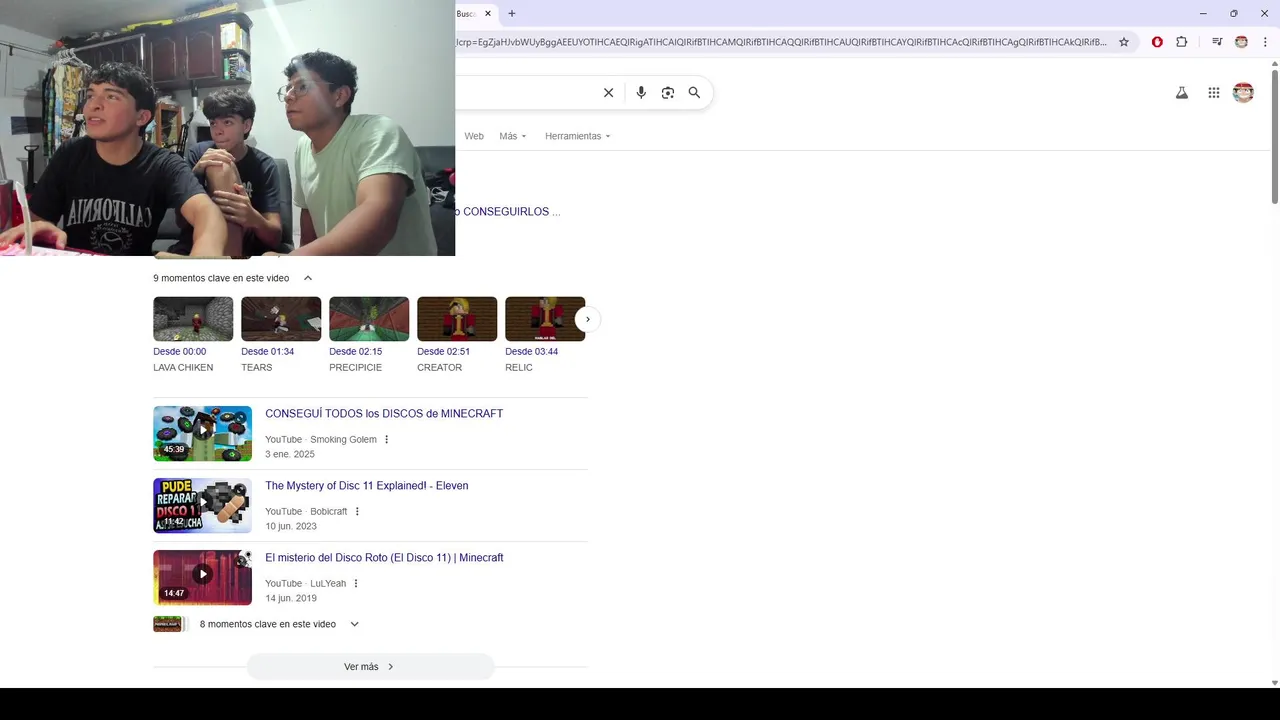
Task: Open the Herramientas dropdown
Action: pos(577,136)
